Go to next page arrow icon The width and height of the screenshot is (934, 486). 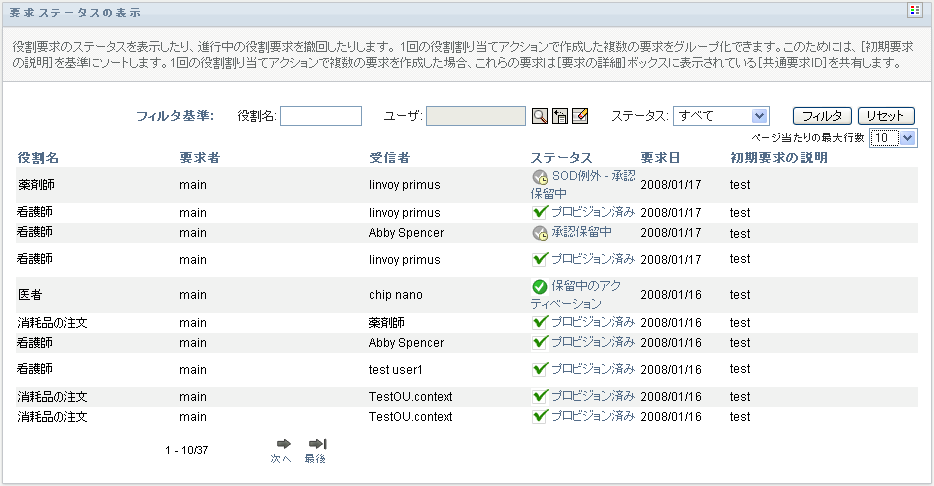point(283,444)
